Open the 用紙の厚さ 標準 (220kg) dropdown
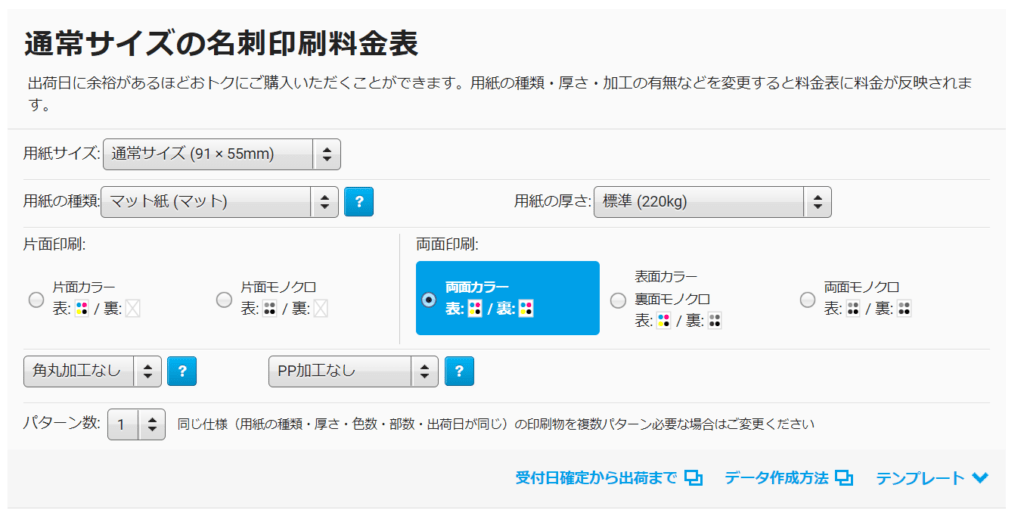 coord(712,202)
